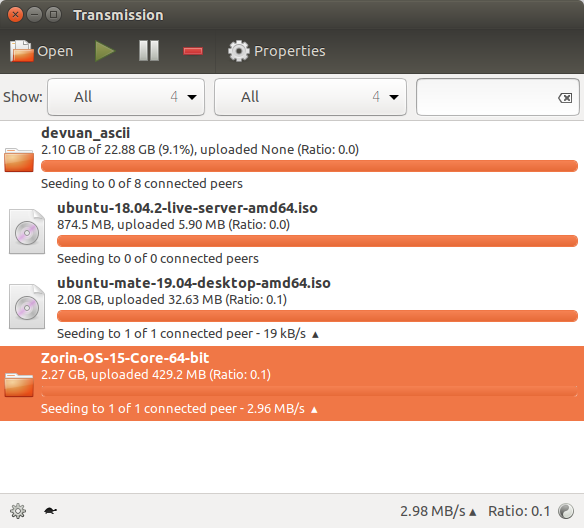Click the ubuntu-mate-19.04 progress bar
Screen dimensions: 584x528
[317, 316]
